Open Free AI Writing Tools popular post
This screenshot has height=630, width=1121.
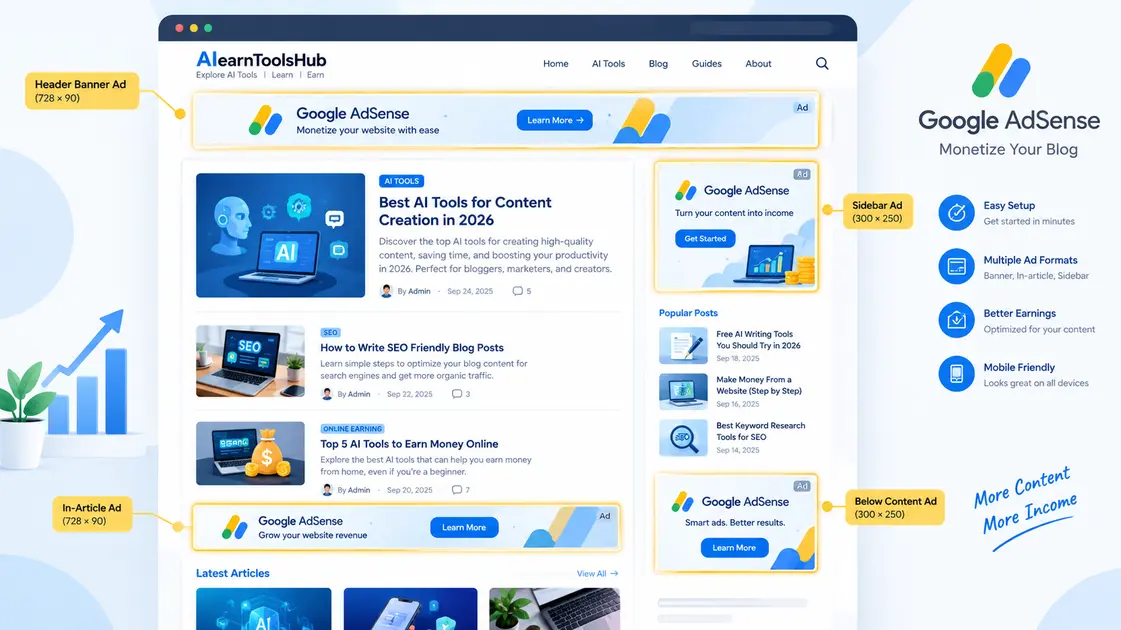pos(758,340)
